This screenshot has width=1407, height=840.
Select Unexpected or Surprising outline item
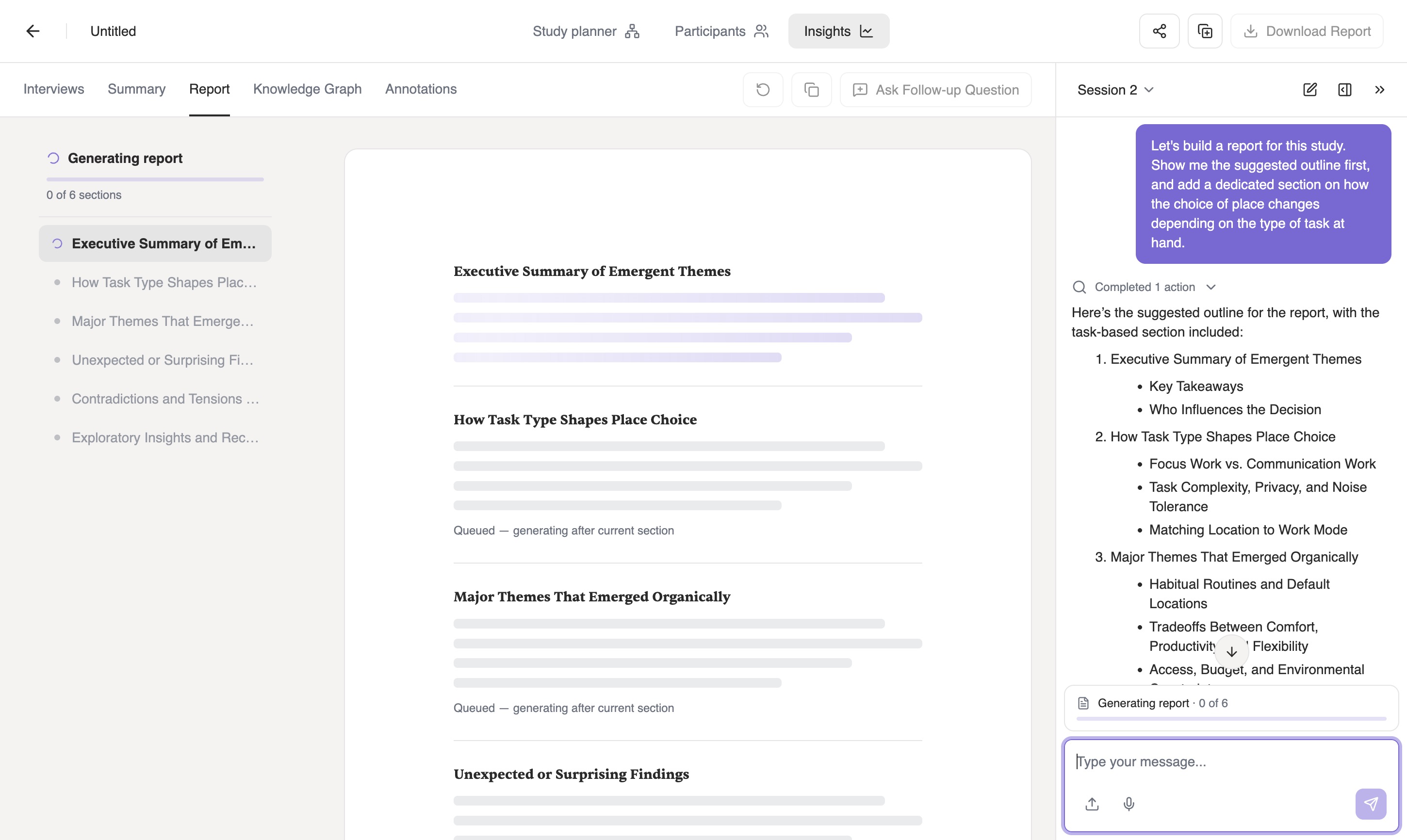pos(155,360)
